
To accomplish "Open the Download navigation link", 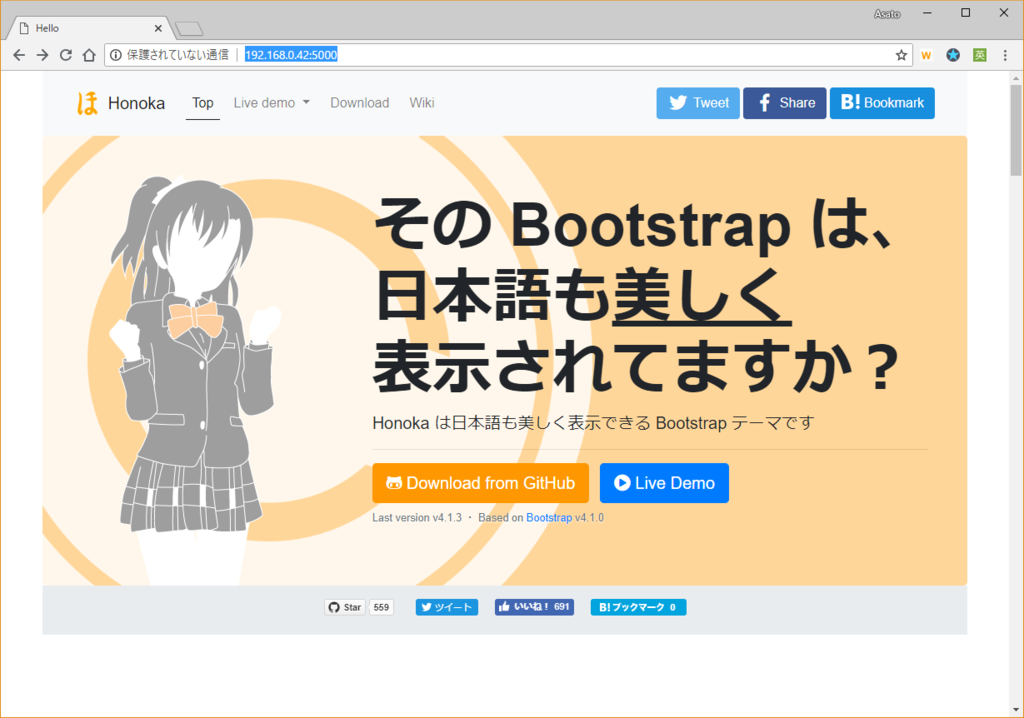I will [359, 103].
